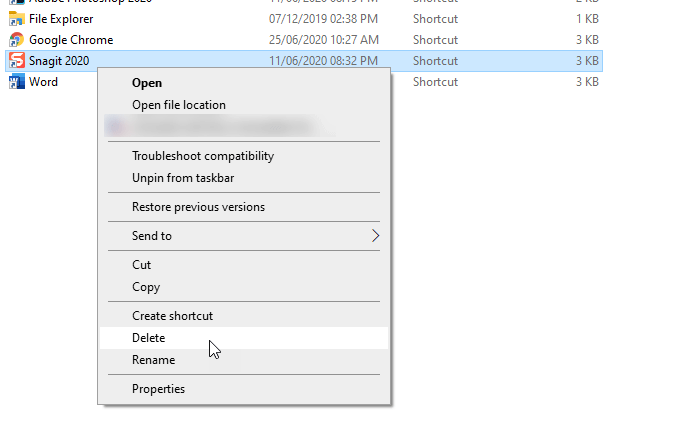Cut the selected Snagit shortcut
700x433 pixels.
(142, 265)
